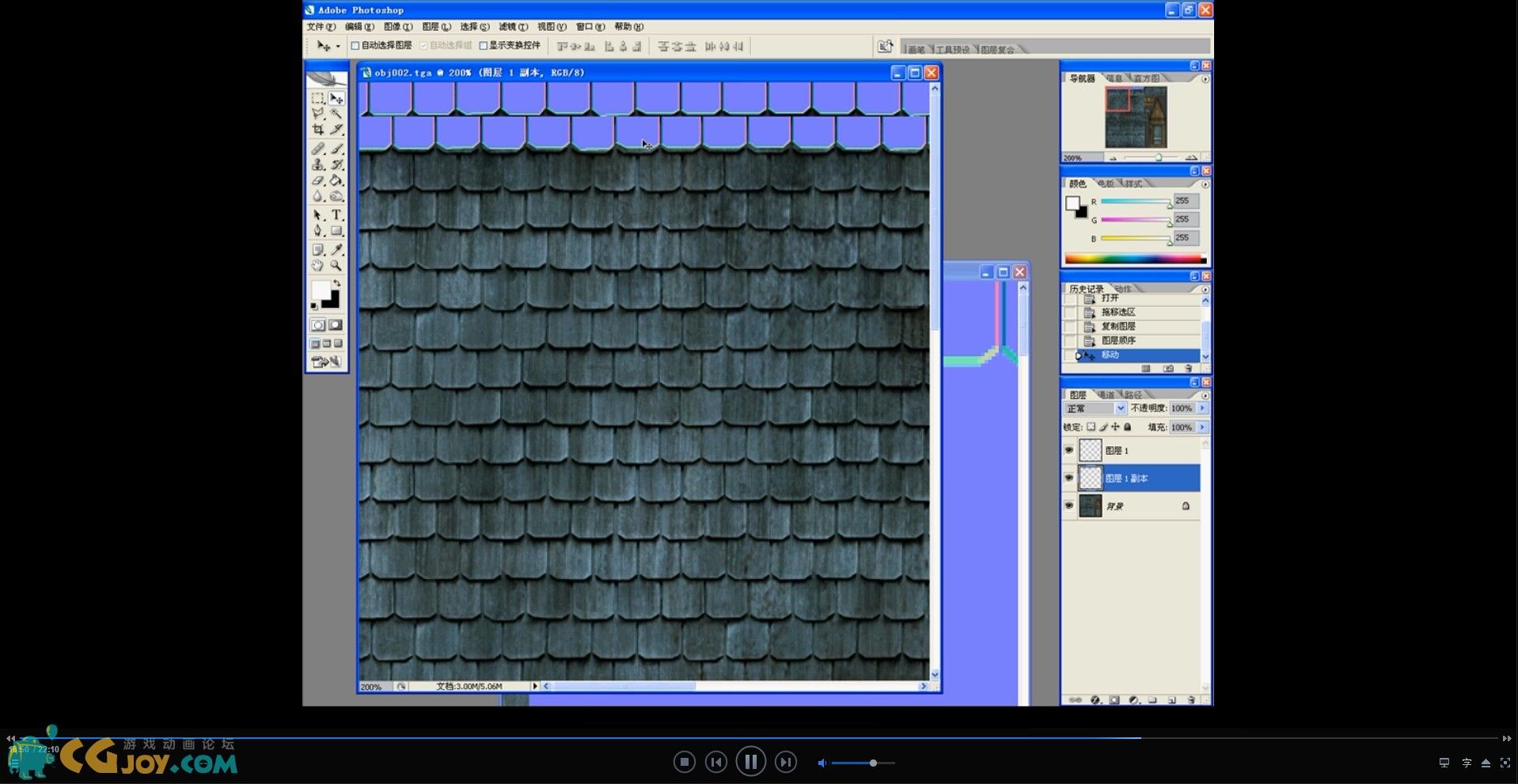Select the Healing Brush tool

[x=317, y=149]
